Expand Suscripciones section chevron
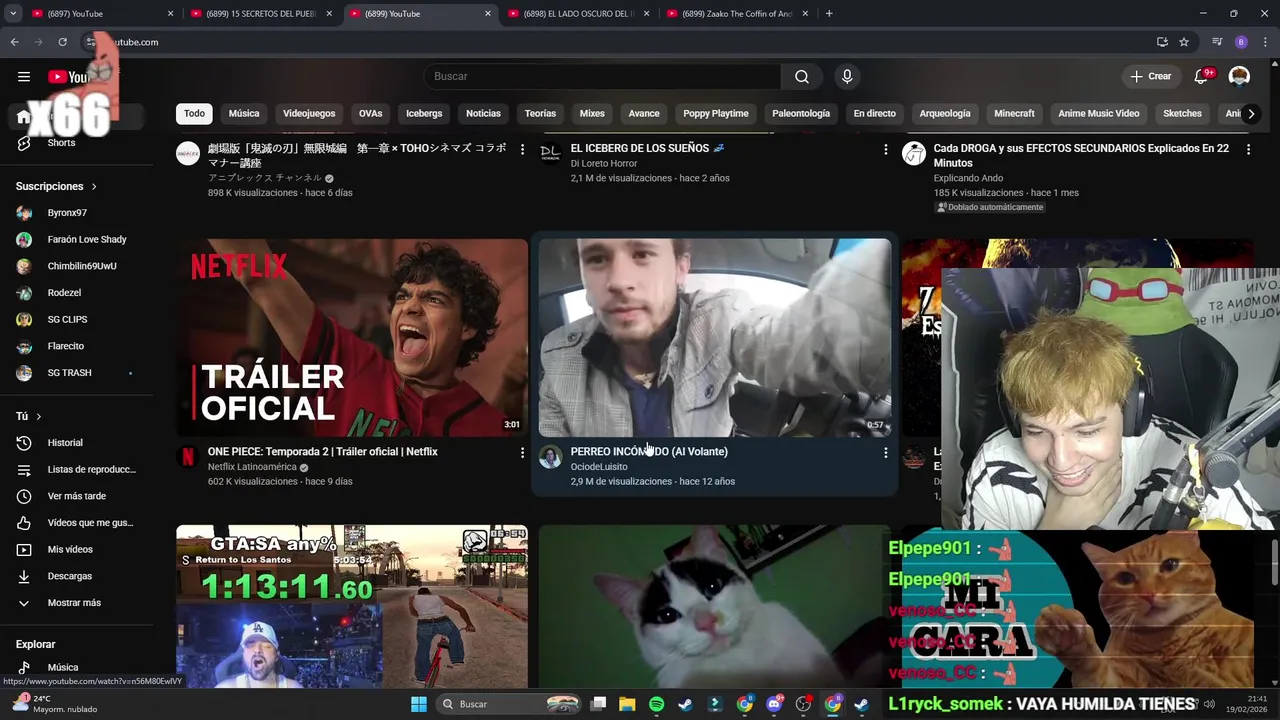Viewport: 1280px width, 720px height. [x=94, y=187]
